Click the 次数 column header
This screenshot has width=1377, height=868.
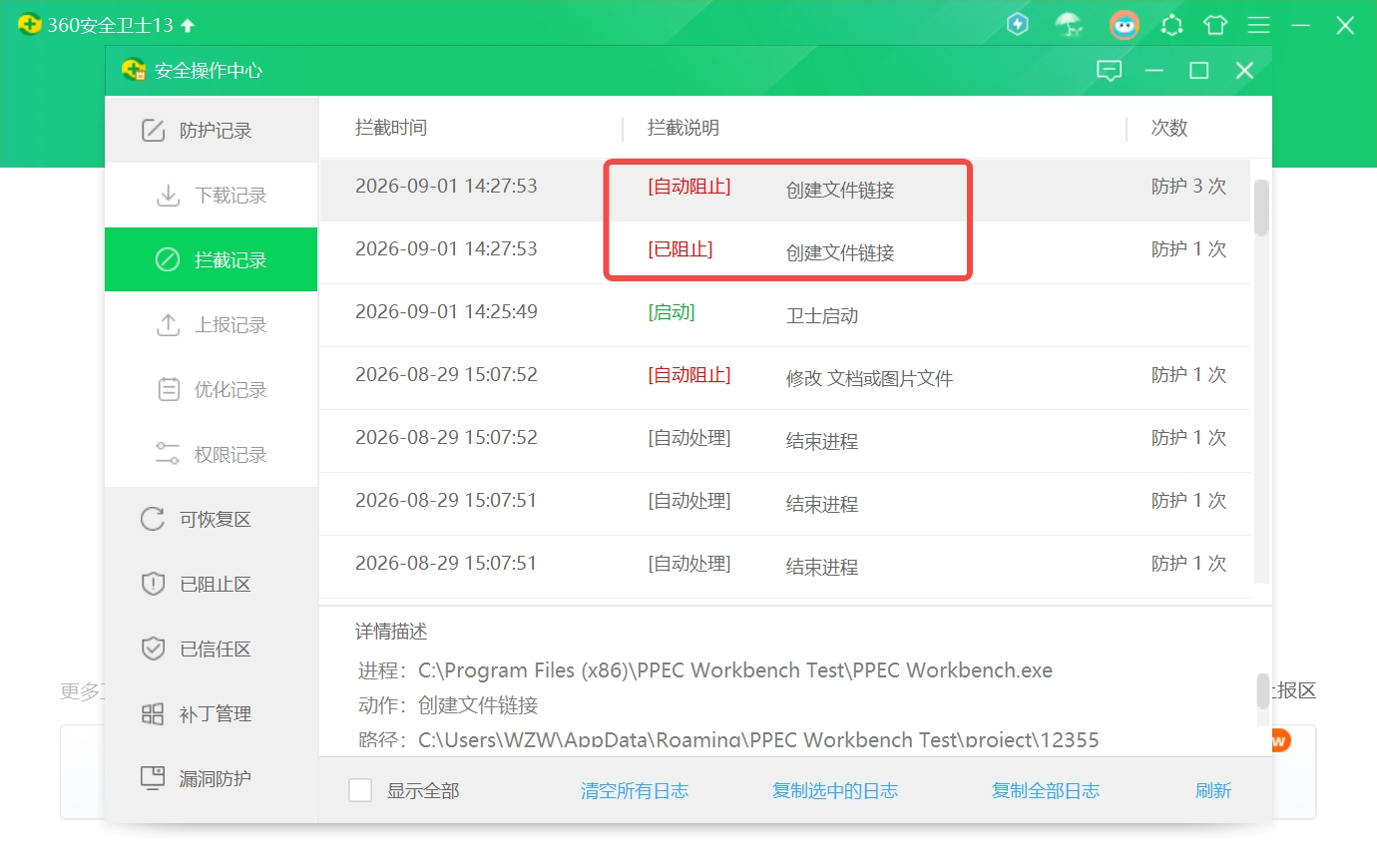click(x=1169, y=128)
